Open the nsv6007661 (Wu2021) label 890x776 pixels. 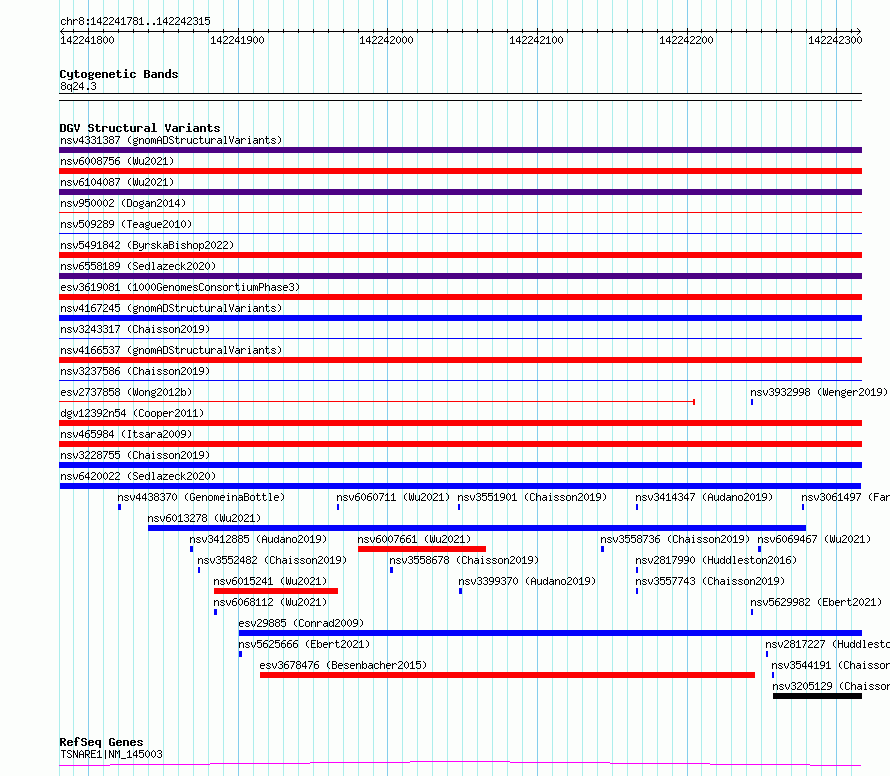tap(414, 539)
